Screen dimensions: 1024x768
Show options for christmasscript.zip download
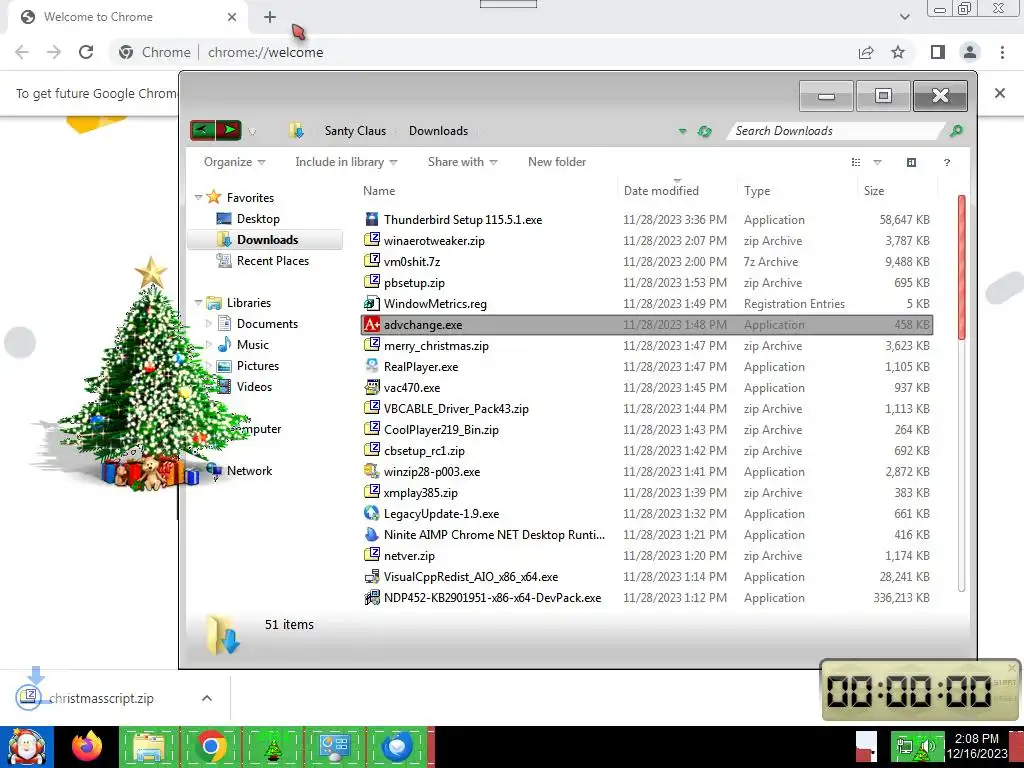pyautogui.click(x=206, y=698)
